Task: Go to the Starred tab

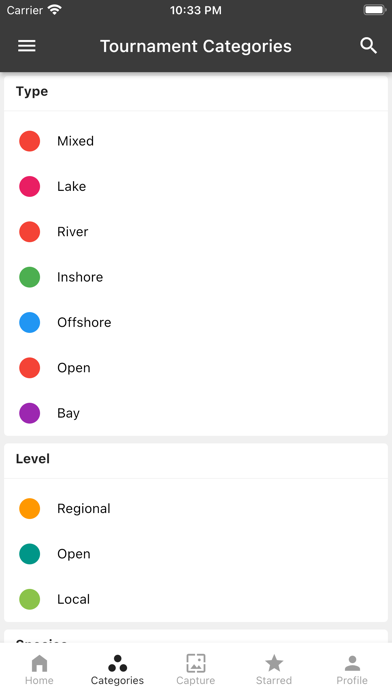Action: pyautogui.click(x=274, y=669)
